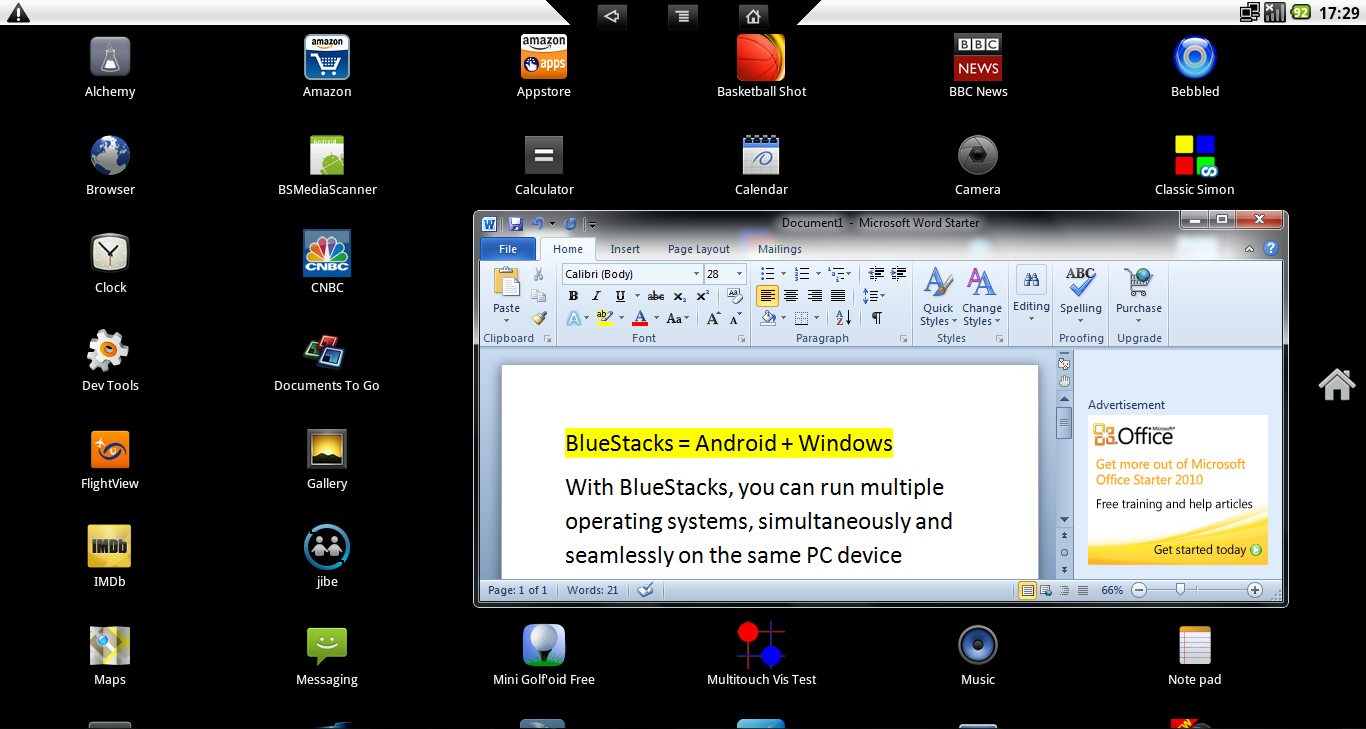
Task: Click the Cut scissors icon in Word
Action: point(538,274)
